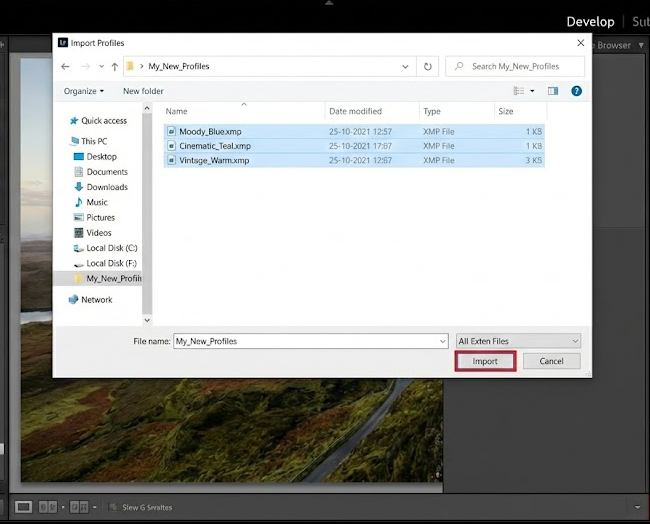
Task: Open the Organize dropdown menu
Action: 83,91
